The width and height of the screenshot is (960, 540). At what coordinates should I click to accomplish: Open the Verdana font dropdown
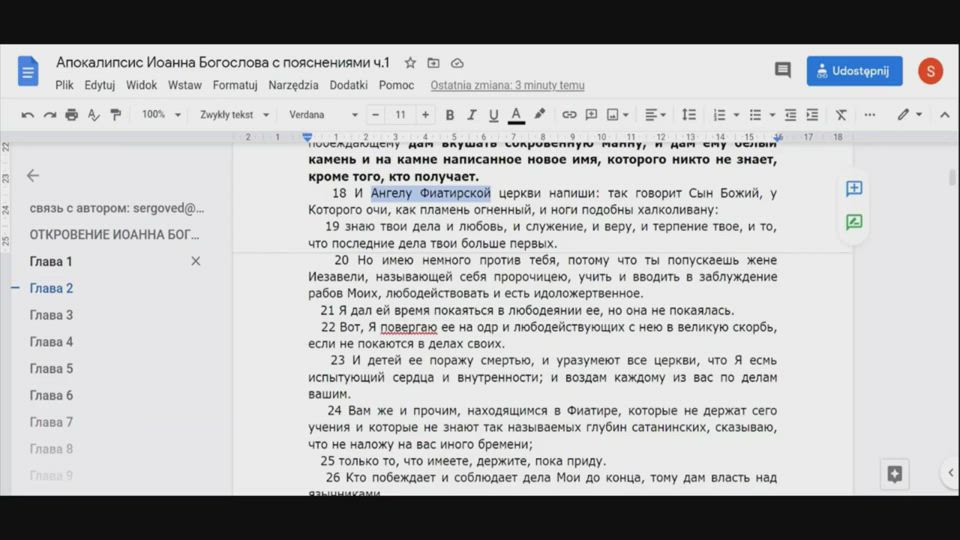pos(323,115)
